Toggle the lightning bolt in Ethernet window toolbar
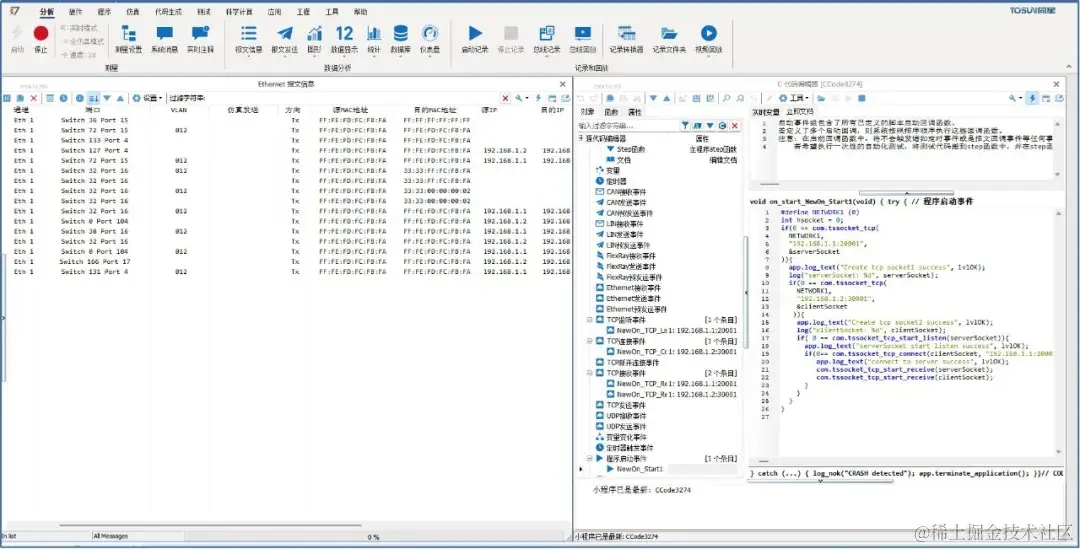1080x549 pixels. click(x=539, y=99)
